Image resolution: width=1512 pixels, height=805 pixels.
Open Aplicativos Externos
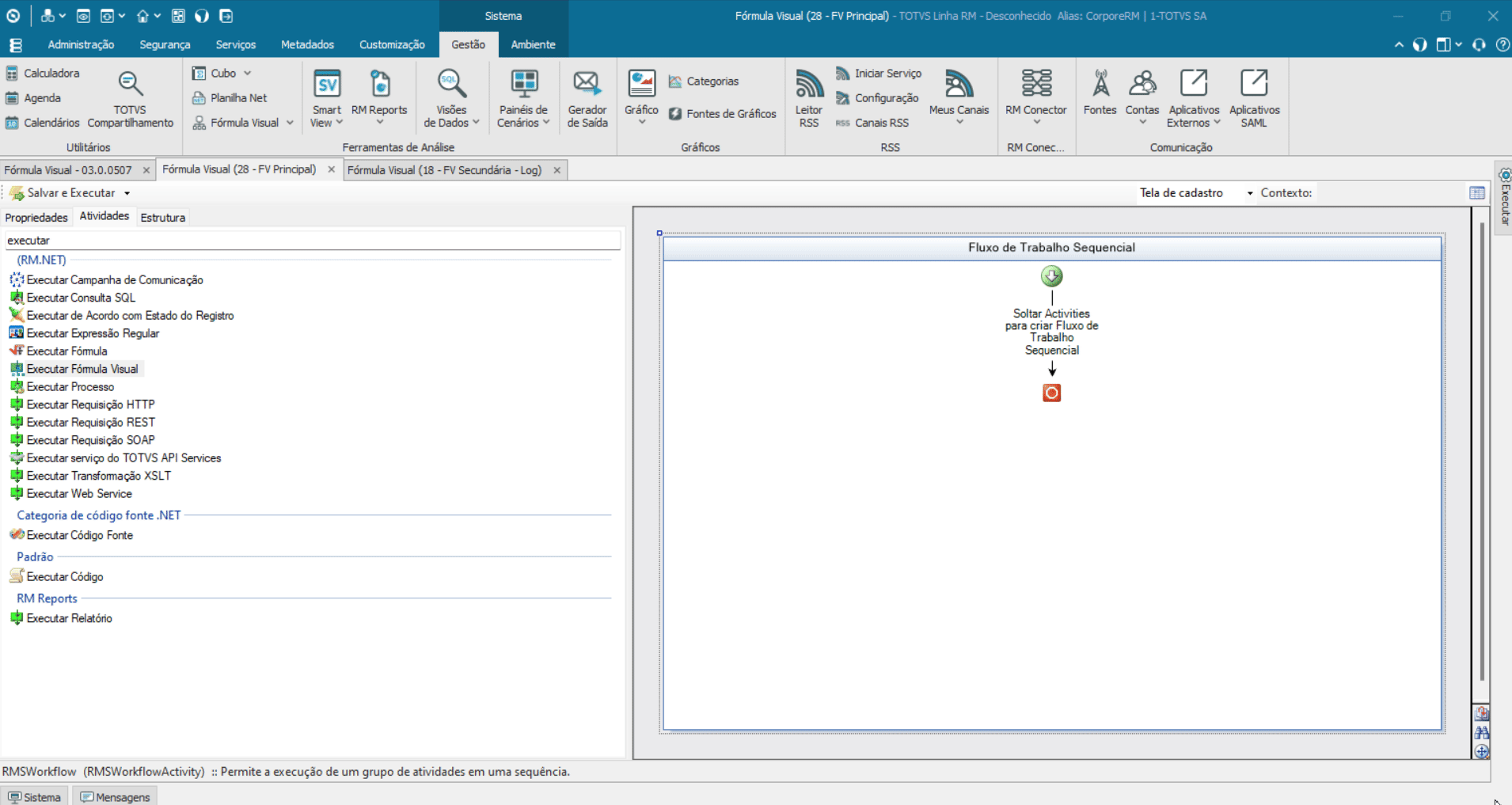tap(1194, 99)
